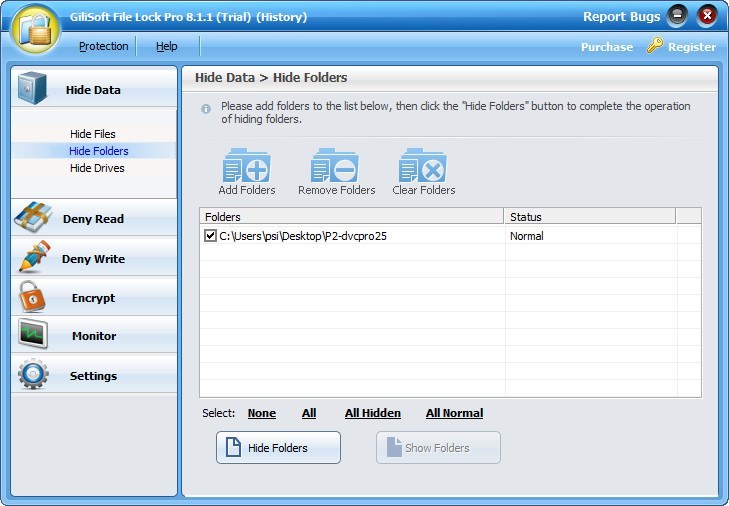Screen dimensions: 729x506
Task: Click the Hide Folders button
Action: click(x=278, y=447)
